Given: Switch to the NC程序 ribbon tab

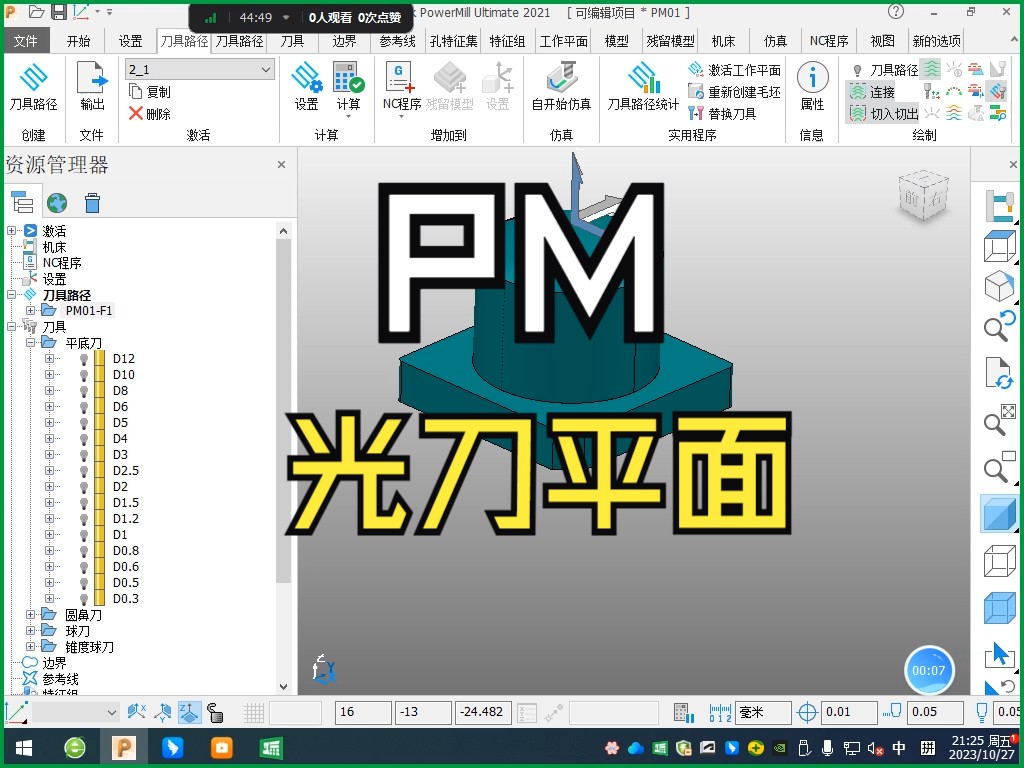Looking at the screenshot, I should 829,41.
